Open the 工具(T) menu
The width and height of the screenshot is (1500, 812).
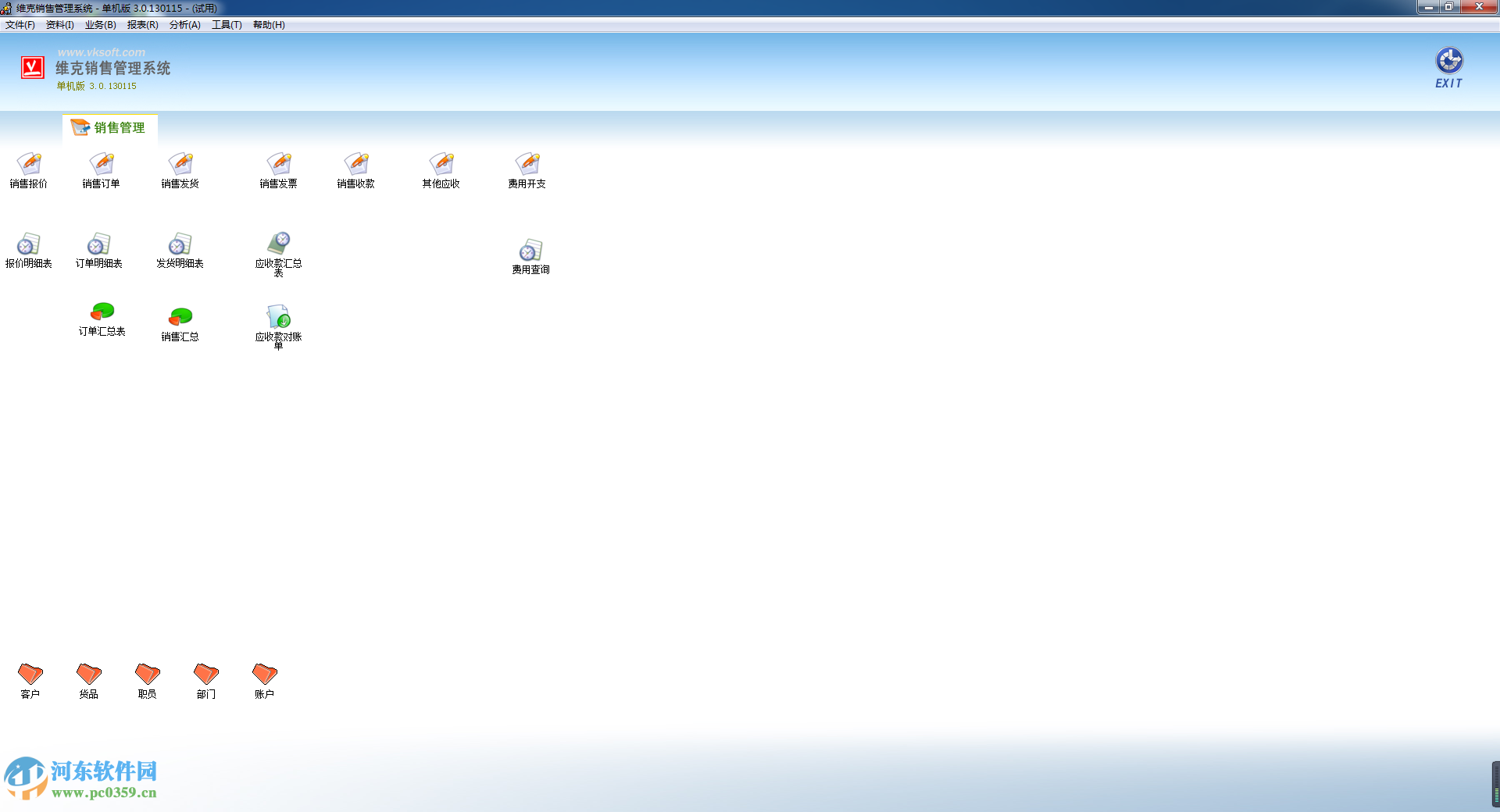click(x=227, y=25)
